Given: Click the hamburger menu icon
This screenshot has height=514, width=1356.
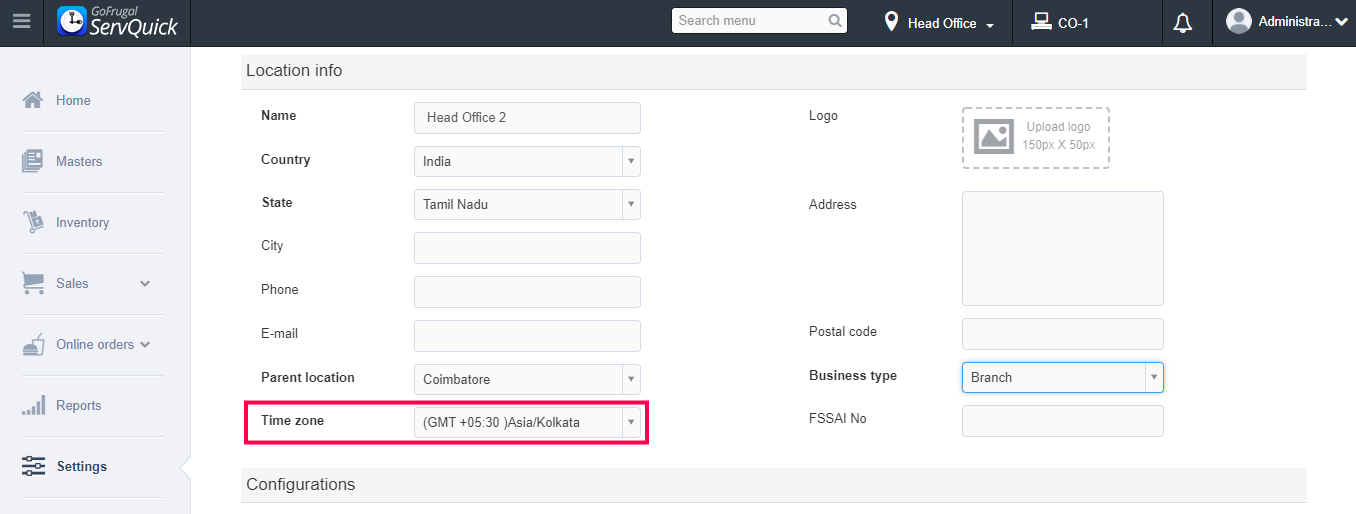Looking at the screenshot, I should coord(21,22).
